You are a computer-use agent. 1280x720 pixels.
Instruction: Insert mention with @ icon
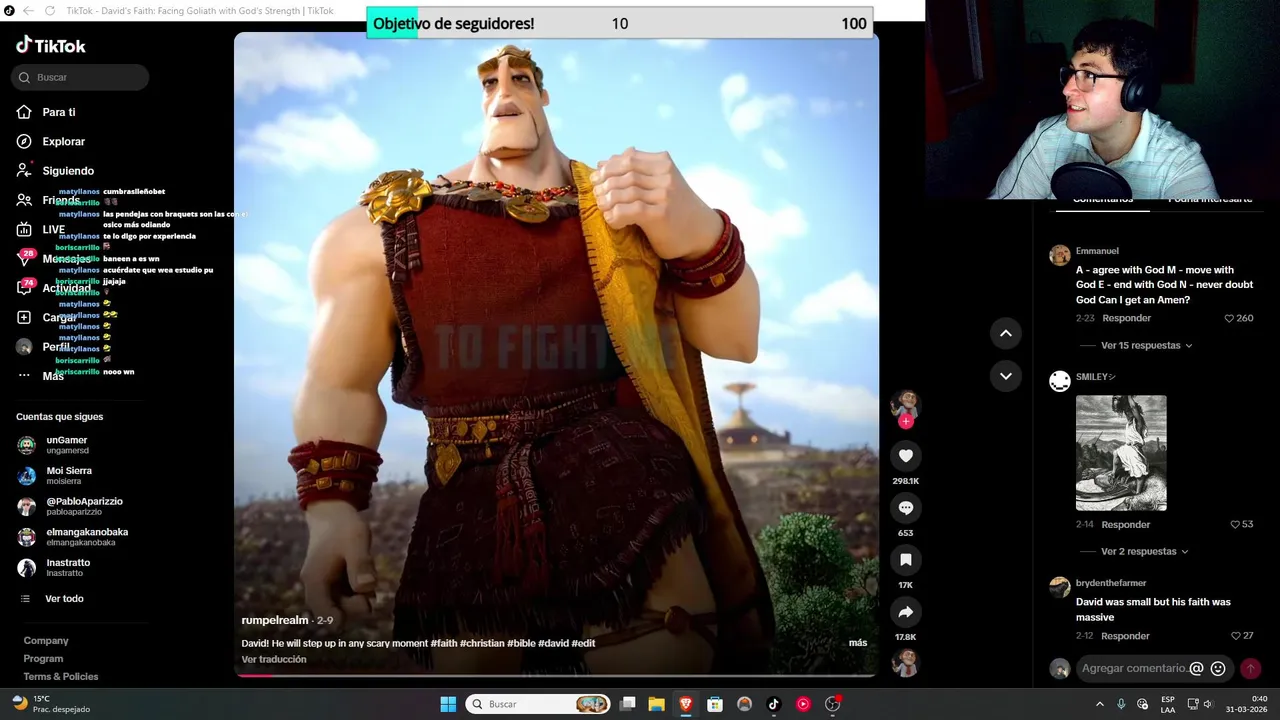1196,668
